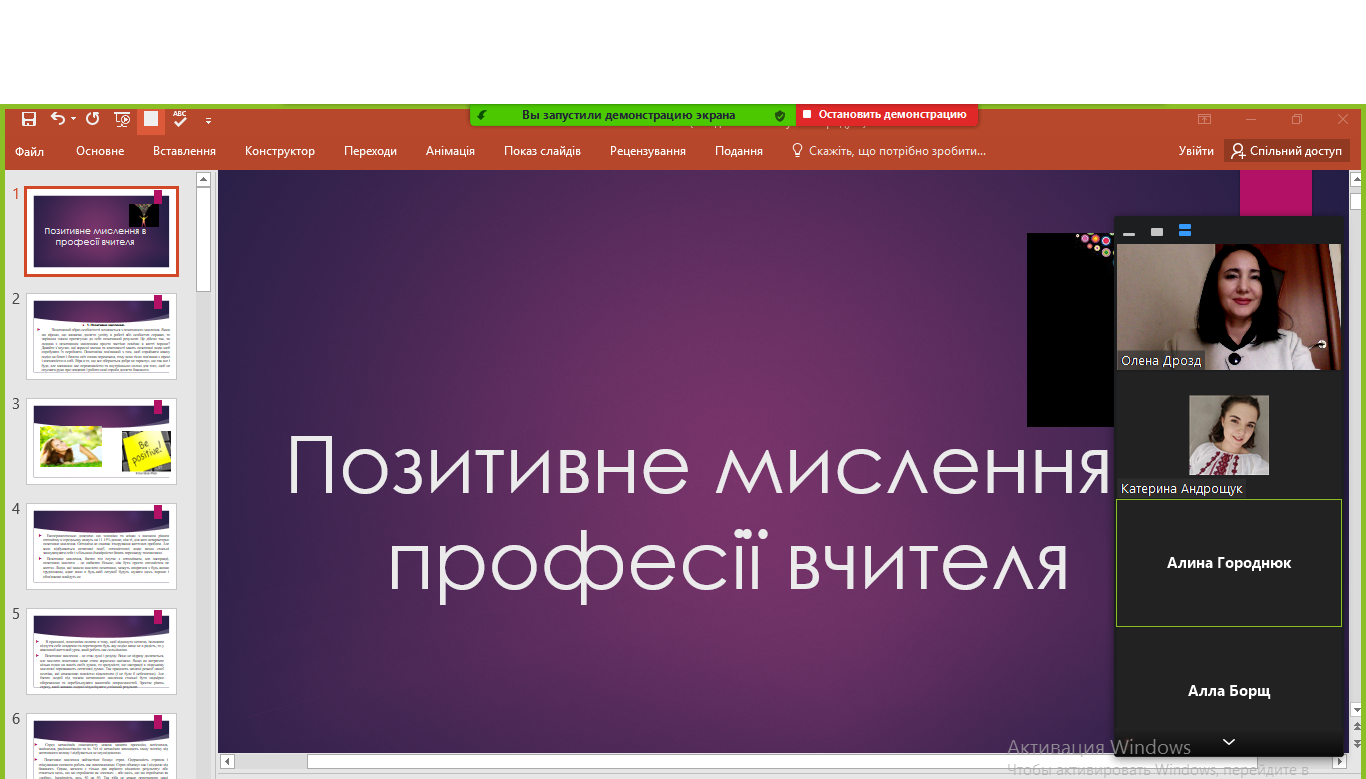Click the Save icon in quick access toolbar
Image resolution: width=1366 pixels, height=779 pixels.
pyautogui.click(x=29, y=119)
